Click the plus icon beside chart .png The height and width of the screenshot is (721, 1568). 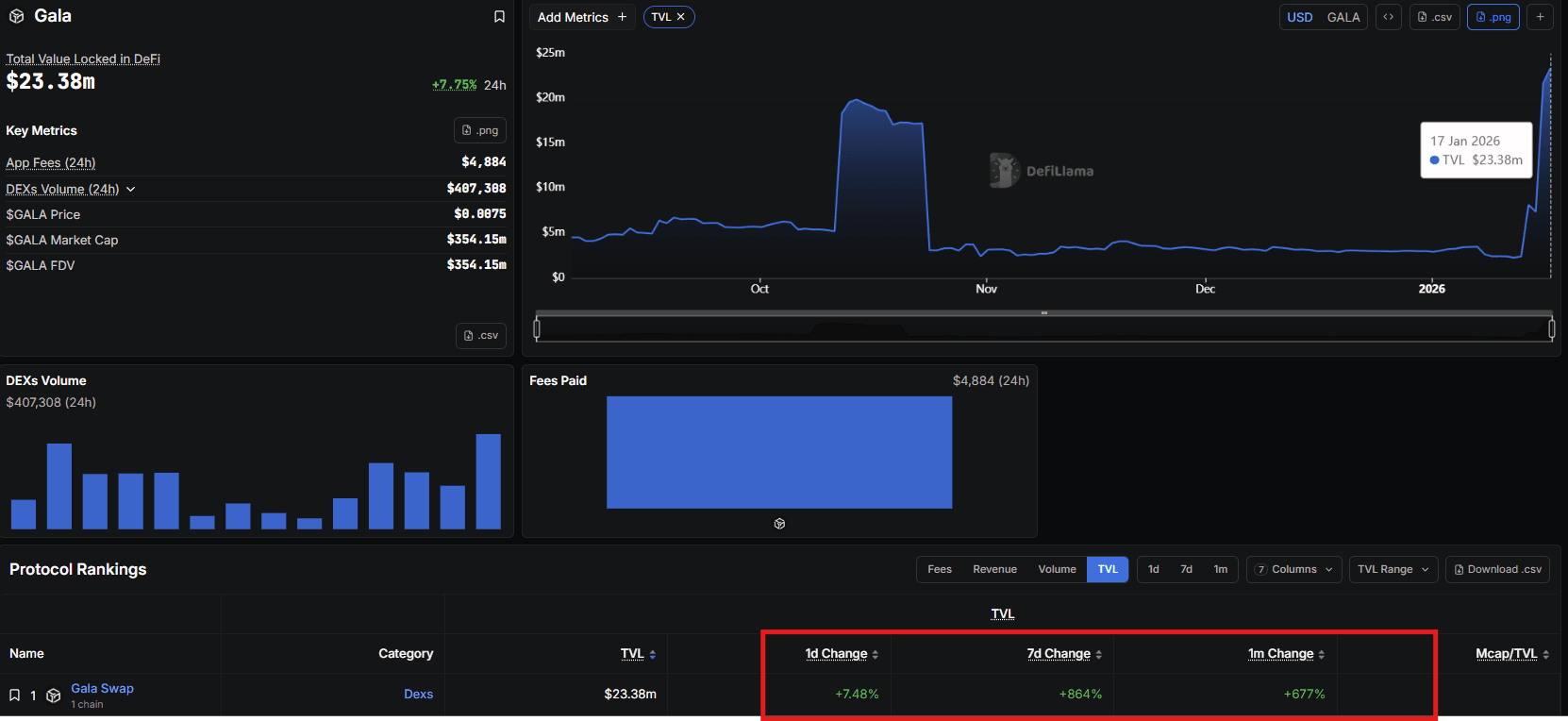pos(1540,17)
